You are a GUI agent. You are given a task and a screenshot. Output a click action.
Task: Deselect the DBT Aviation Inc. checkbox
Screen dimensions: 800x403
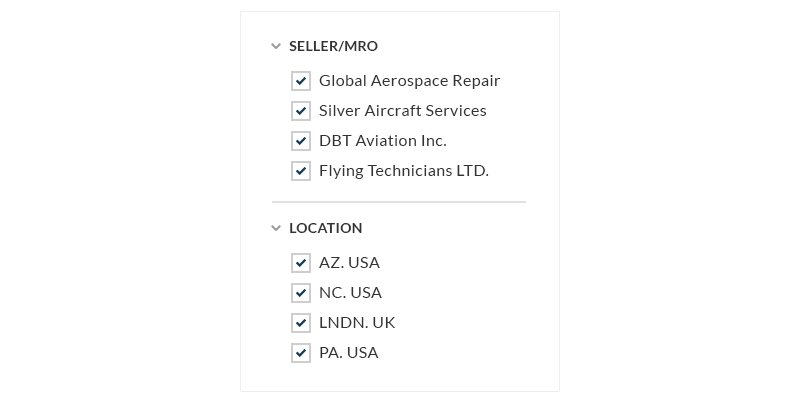301,141
